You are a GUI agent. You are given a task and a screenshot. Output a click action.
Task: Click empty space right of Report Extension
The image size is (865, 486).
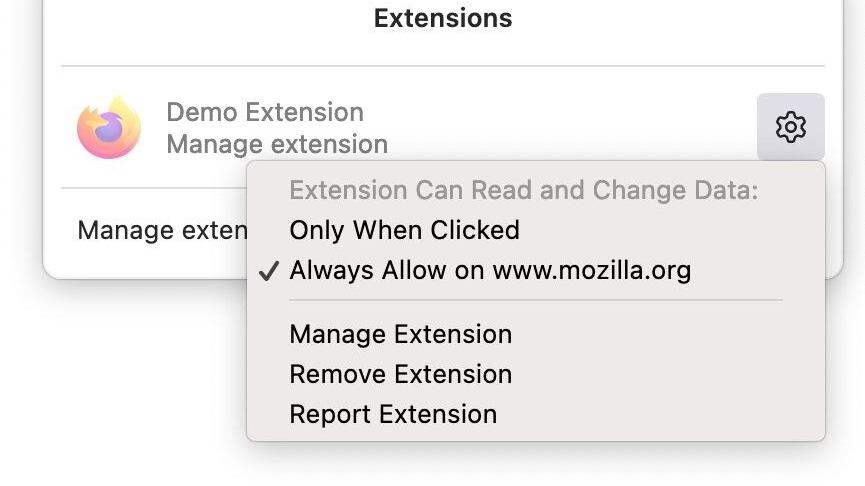(660, 414)
